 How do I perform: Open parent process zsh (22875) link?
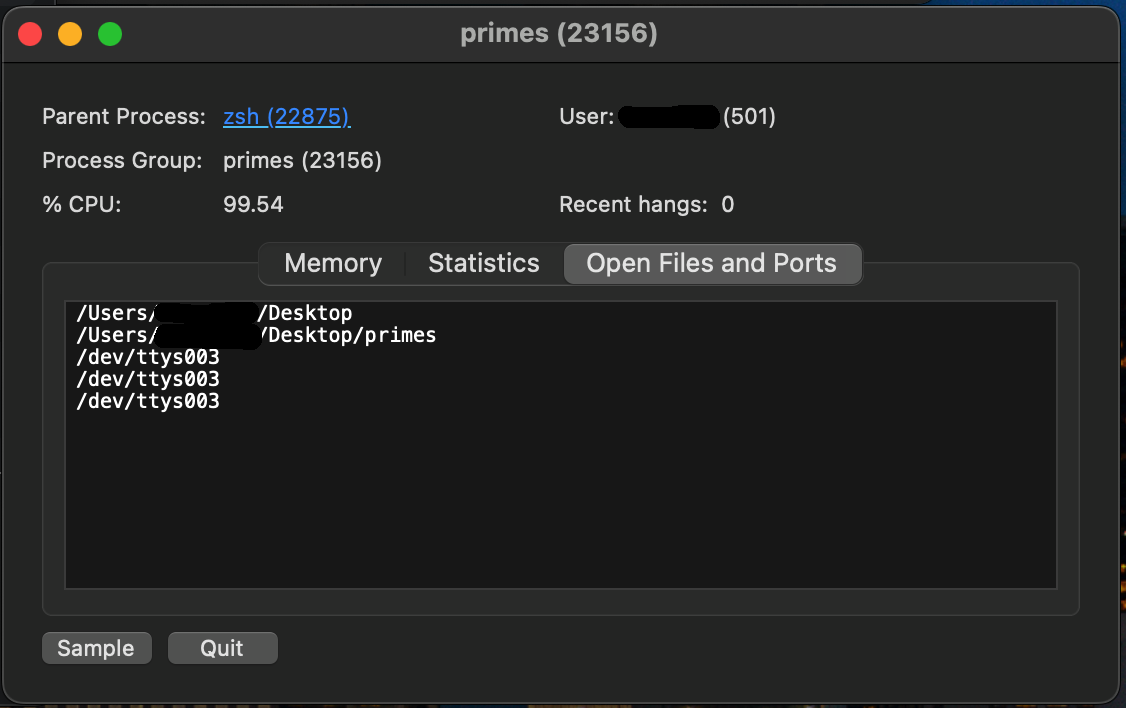point(286,117)
